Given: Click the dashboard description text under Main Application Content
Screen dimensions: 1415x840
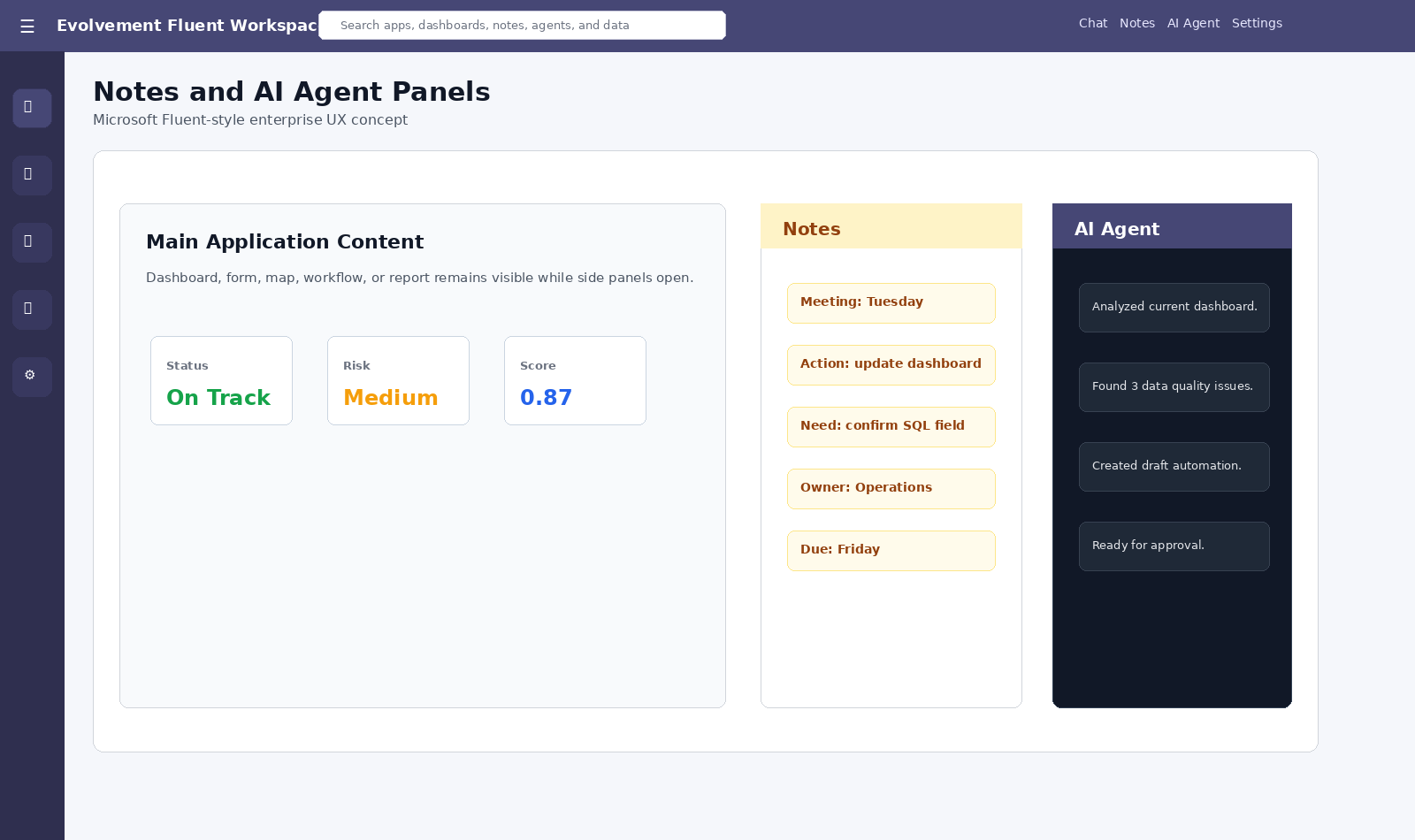Looking at the screenshot, I should point(420,278).
